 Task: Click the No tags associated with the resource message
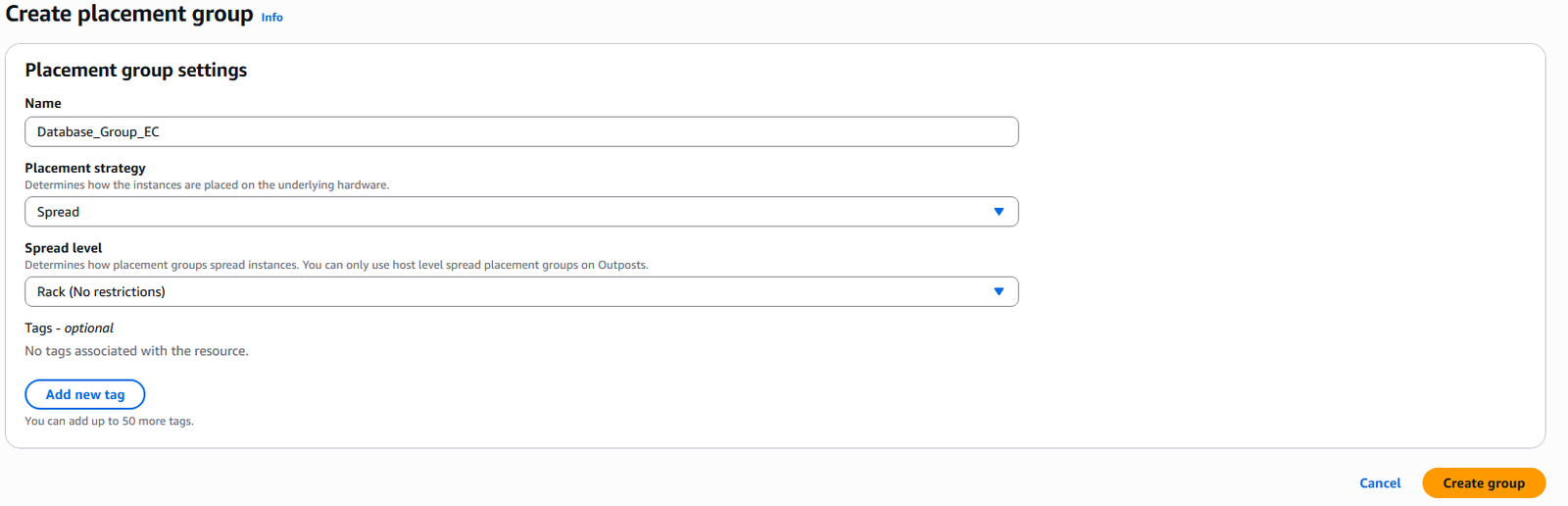tap(136, 351)
